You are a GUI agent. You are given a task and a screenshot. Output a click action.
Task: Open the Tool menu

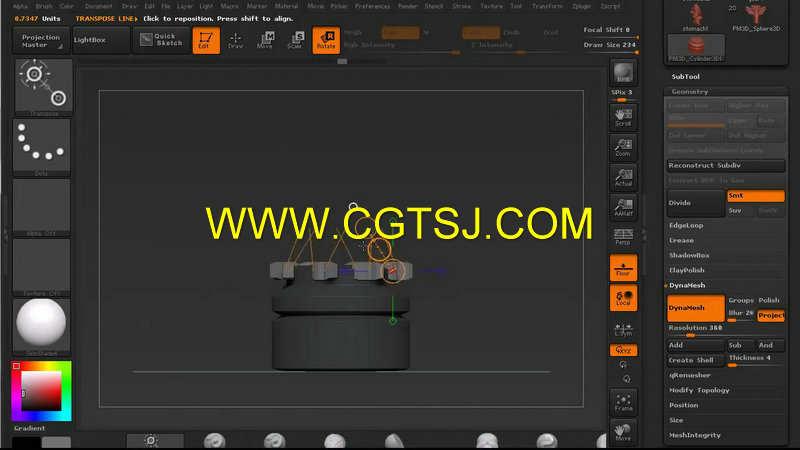[516, 7]
